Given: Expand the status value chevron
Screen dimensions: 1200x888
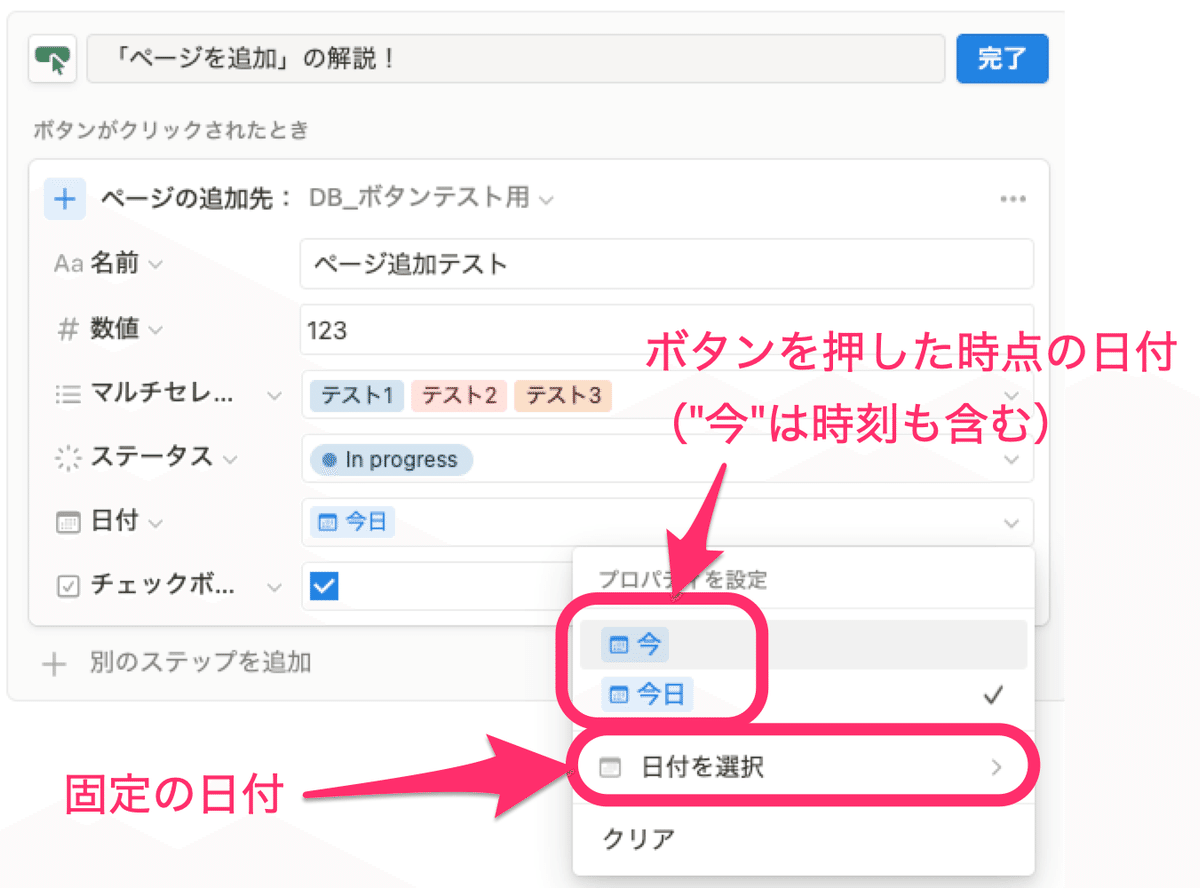Looking at the screenshot, I should [x=1011, y=460].
